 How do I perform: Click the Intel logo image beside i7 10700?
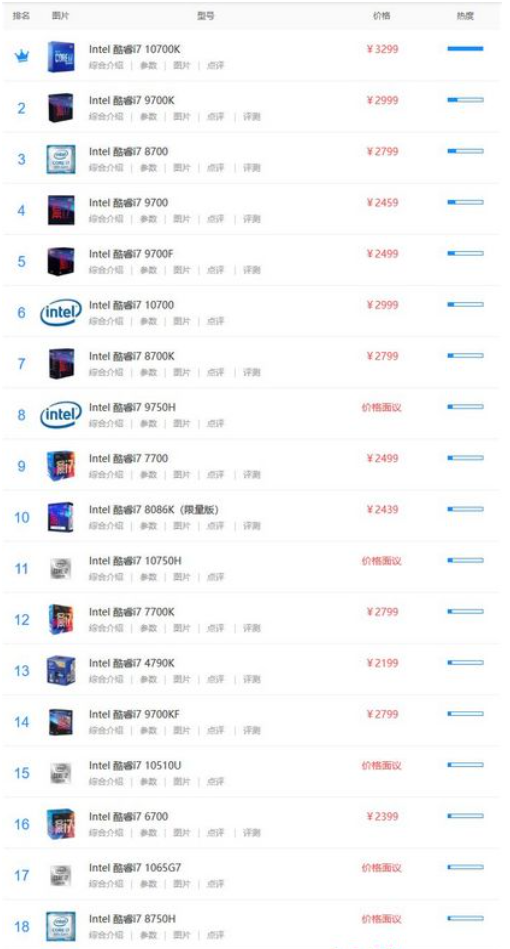click(x=61, y=312)
